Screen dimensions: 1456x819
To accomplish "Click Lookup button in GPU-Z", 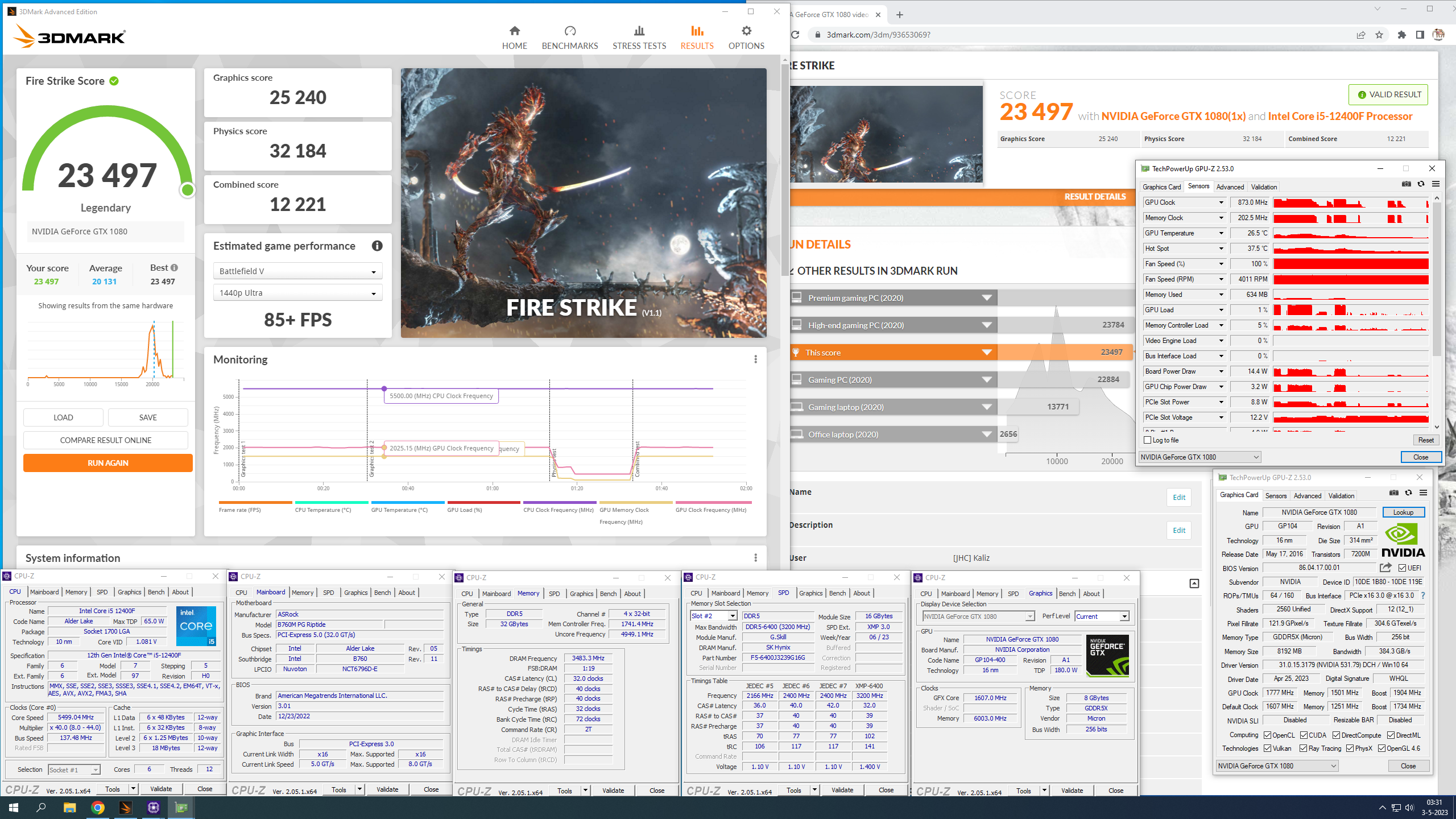I will pos(1403,512).
